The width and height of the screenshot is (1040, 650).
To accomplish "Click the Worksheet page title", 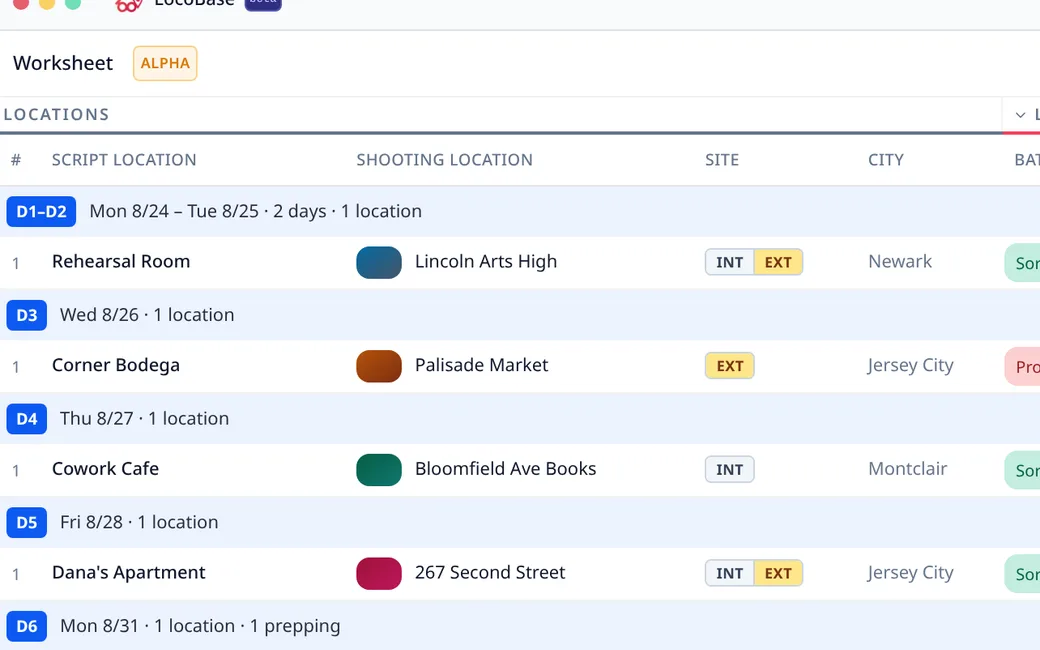I will [63, 63].
